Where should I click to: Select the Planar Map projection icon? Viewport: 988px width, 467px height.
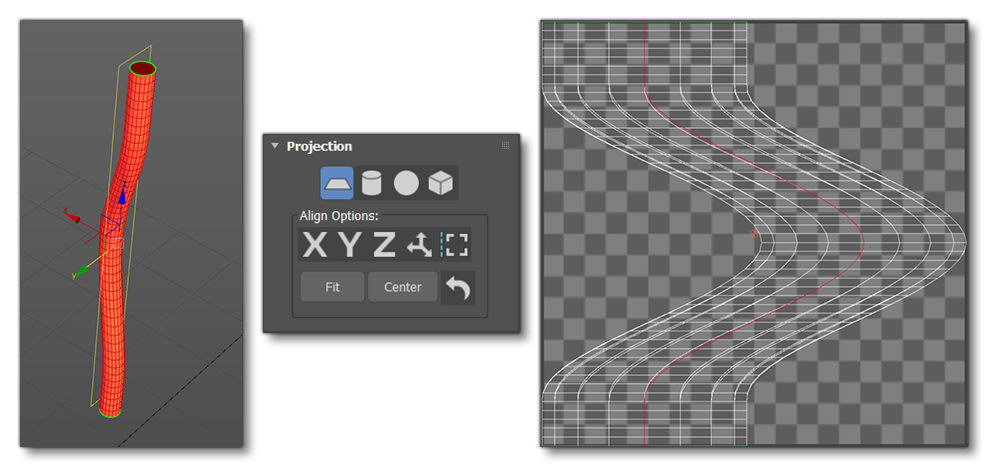[x=338, y=183]
